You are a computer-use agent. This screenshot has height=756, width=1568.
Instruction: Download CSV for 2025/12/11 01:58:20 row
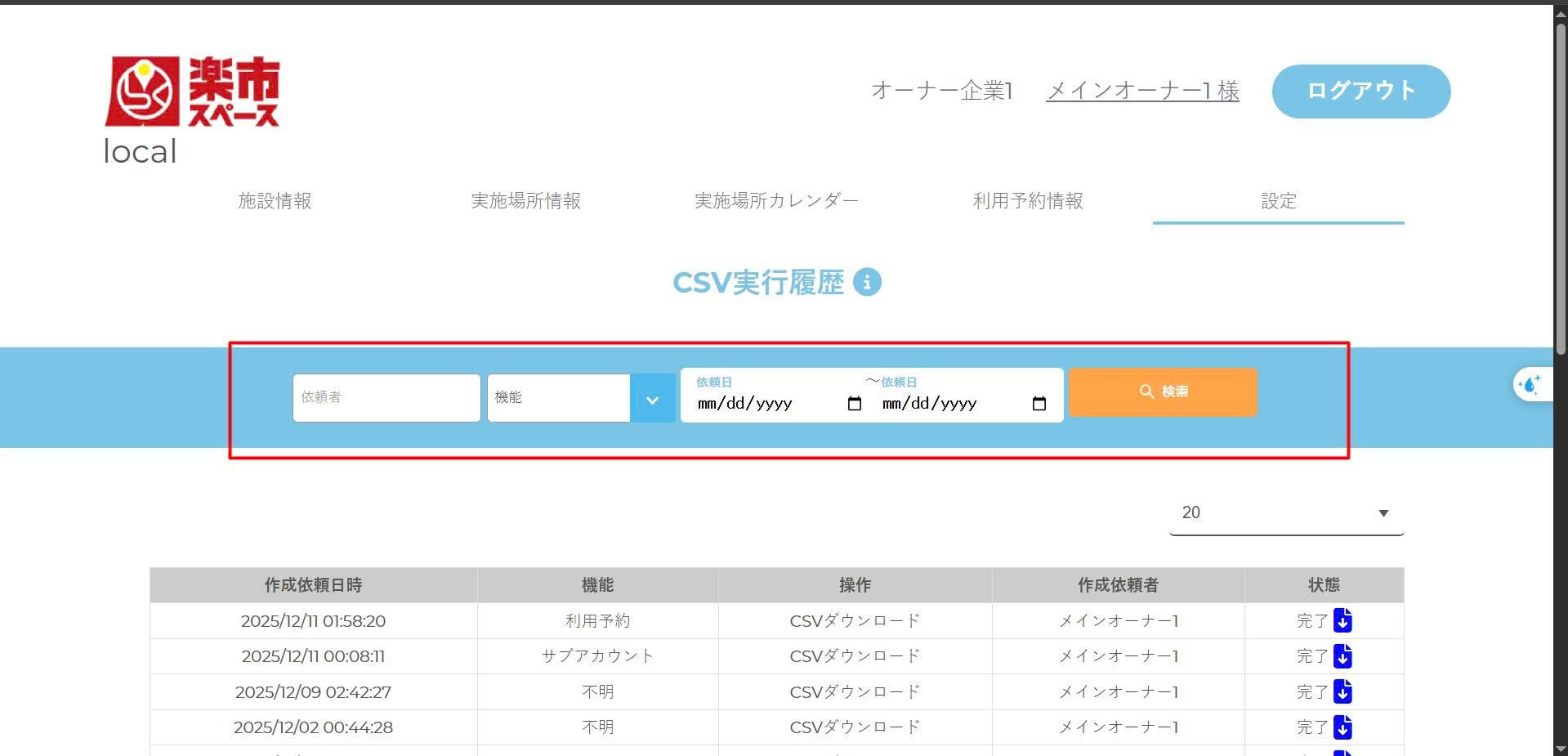(1342, 621)
